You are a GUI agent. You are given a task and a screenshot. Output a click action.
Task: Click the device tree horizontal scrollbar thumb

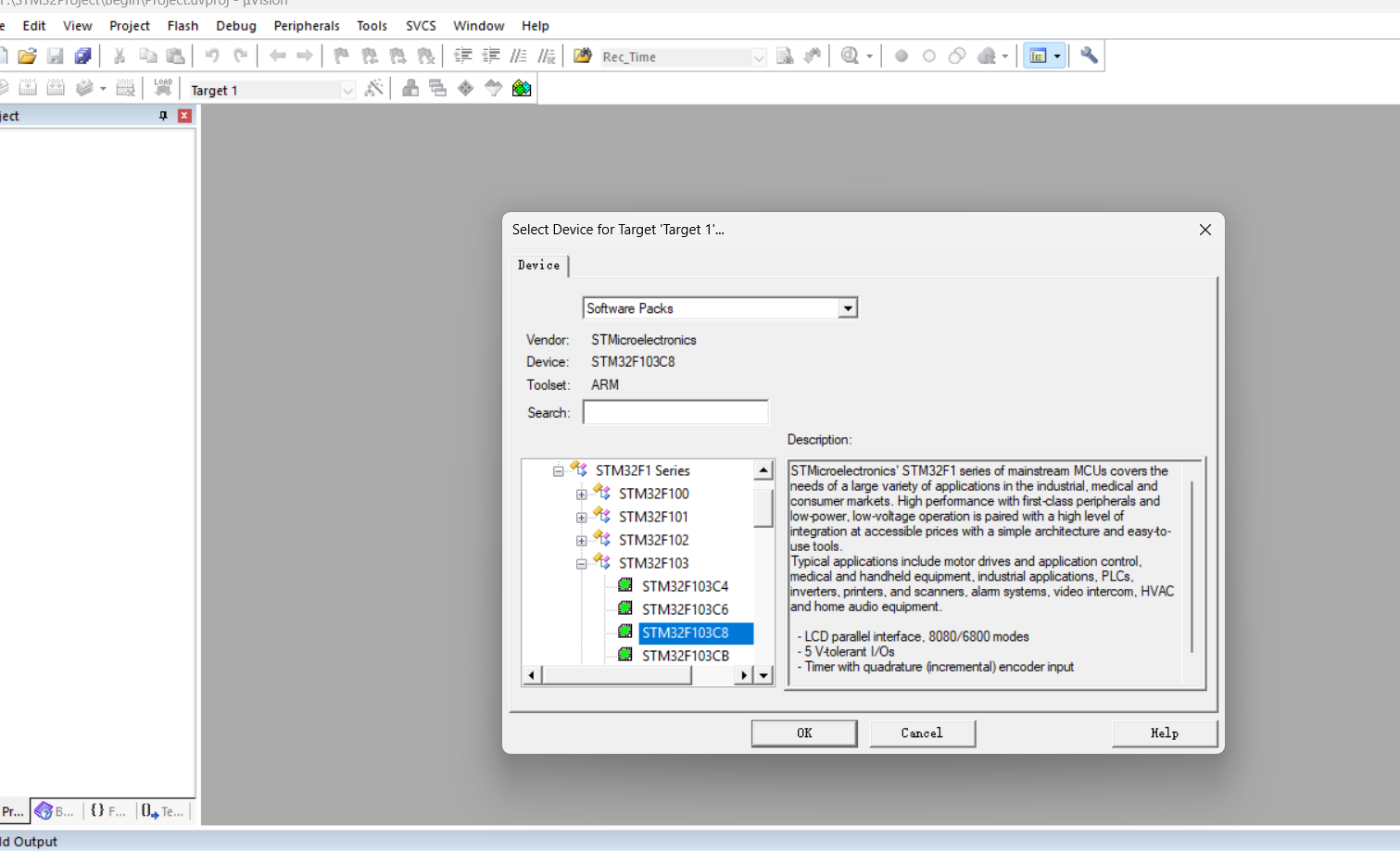[617, 675]
